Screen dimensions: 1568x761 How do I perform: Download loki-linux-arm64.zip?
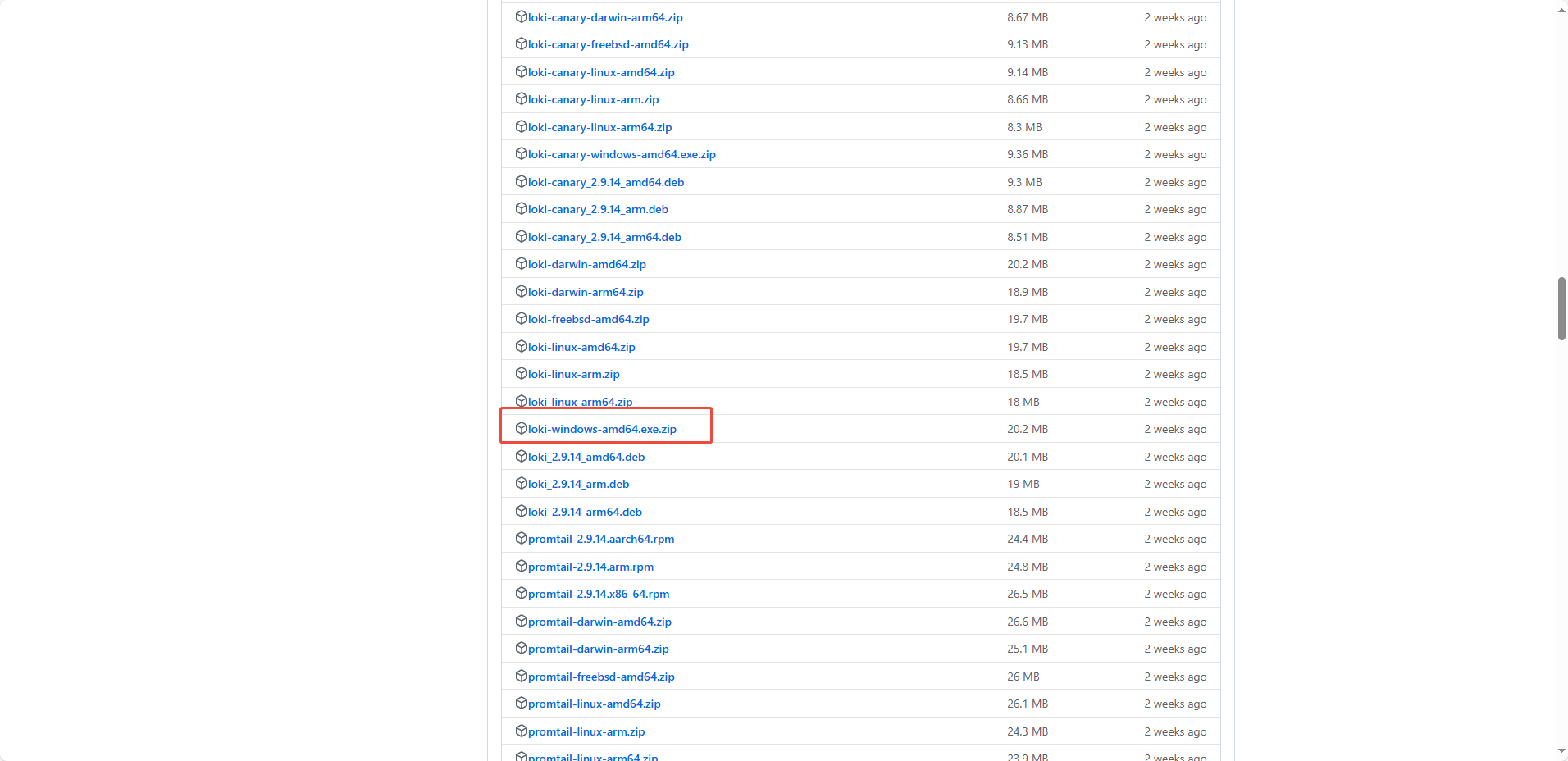click(581, 402)
